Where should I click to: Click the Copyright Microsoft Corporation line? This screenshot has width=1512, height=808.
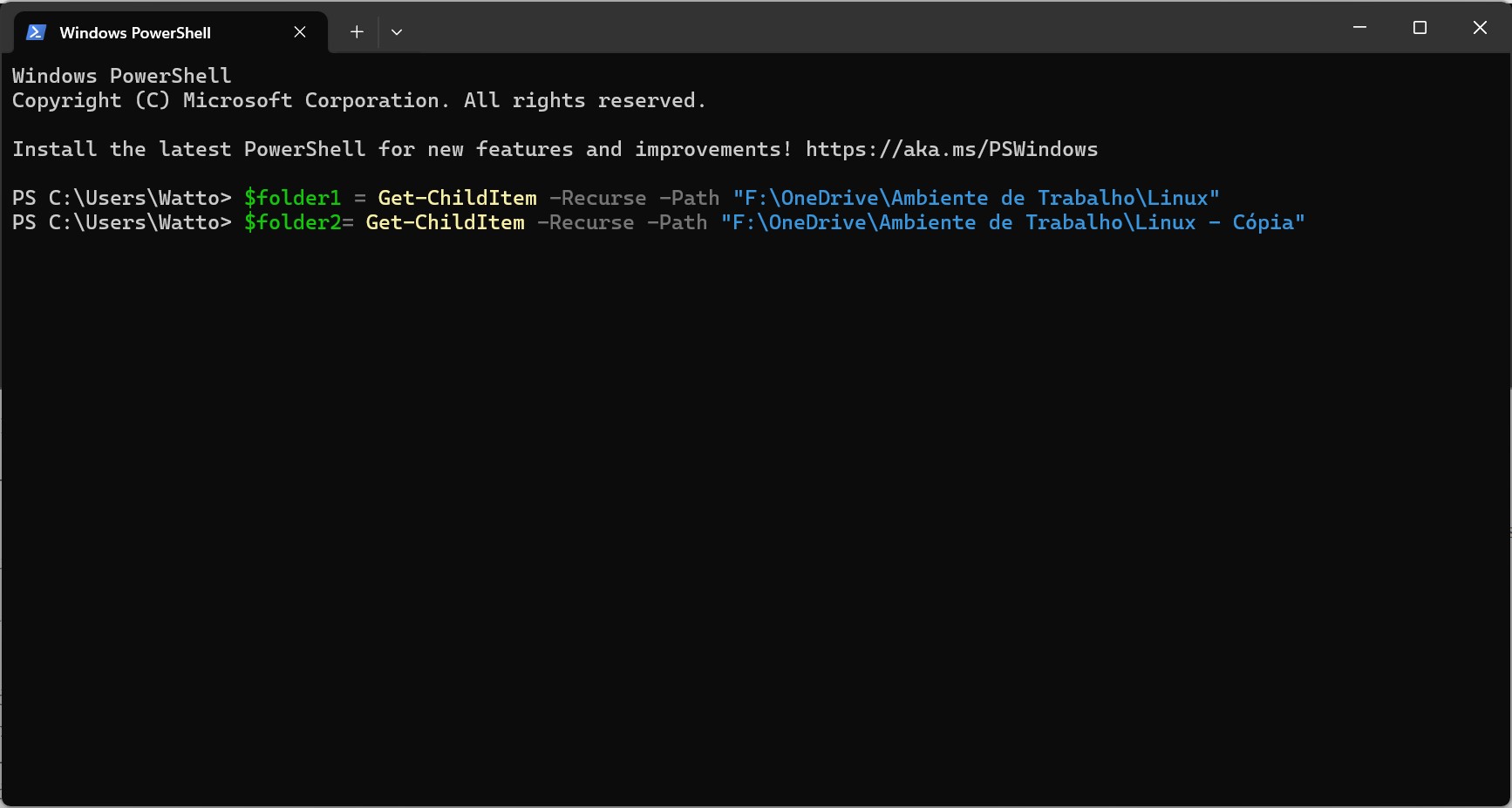(x=358, y=100)
